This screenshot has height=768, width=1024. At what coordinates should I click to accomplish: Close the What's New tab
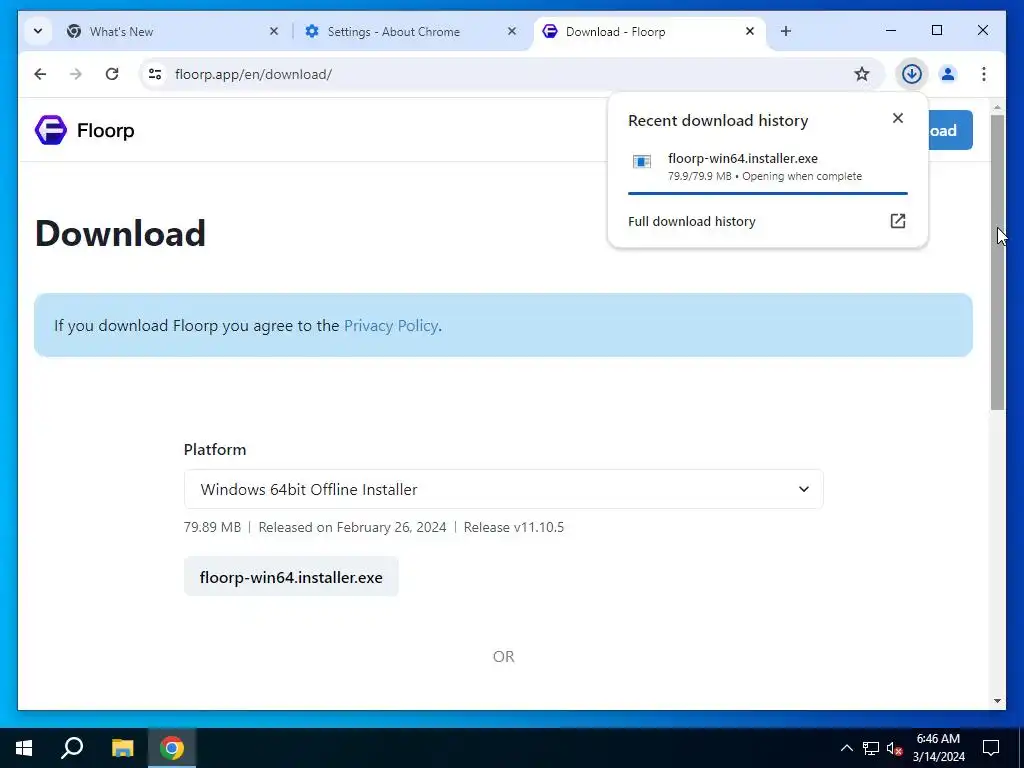coord(274,31)
